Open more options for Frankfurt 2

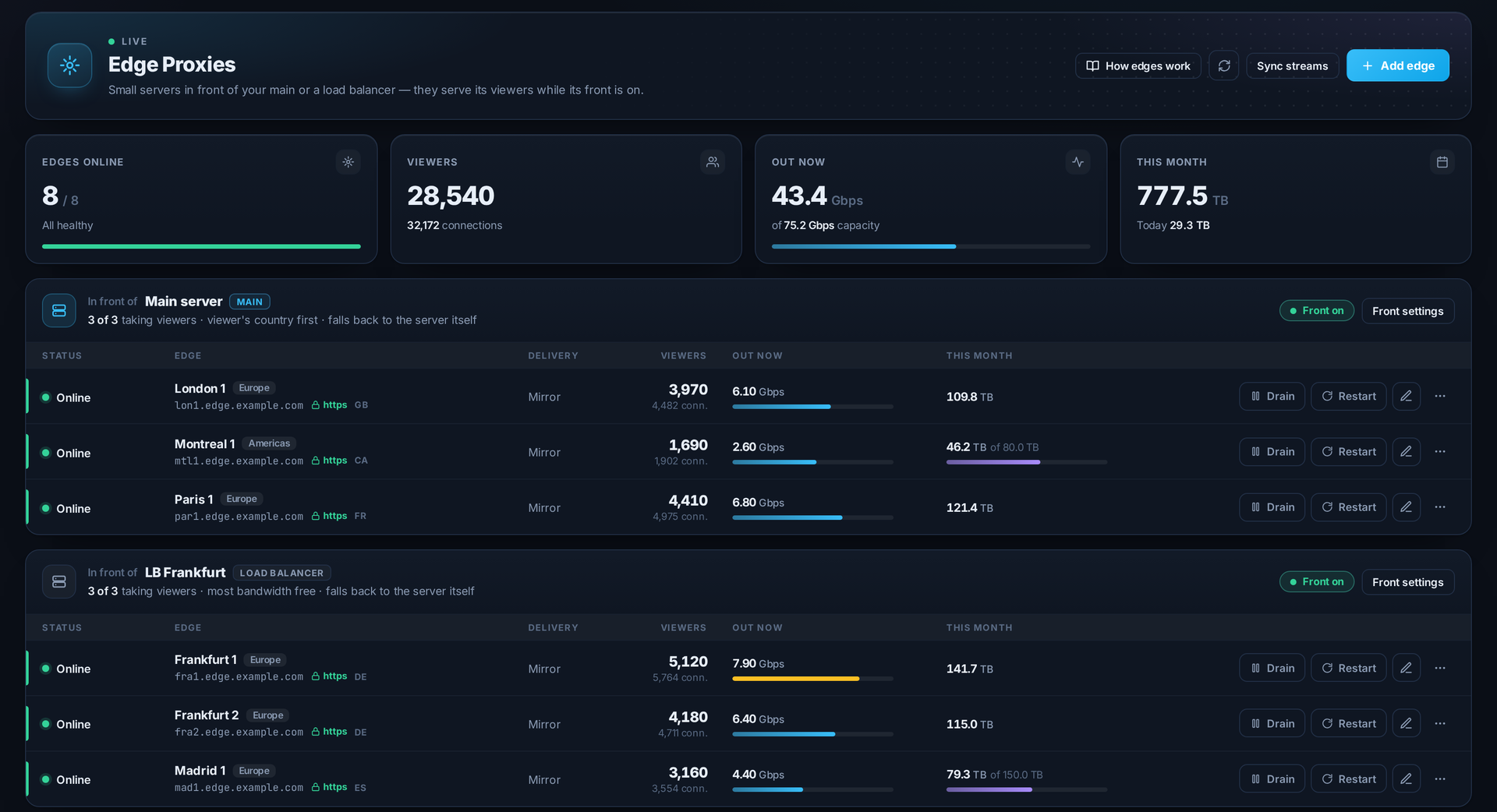point(1440,723)
